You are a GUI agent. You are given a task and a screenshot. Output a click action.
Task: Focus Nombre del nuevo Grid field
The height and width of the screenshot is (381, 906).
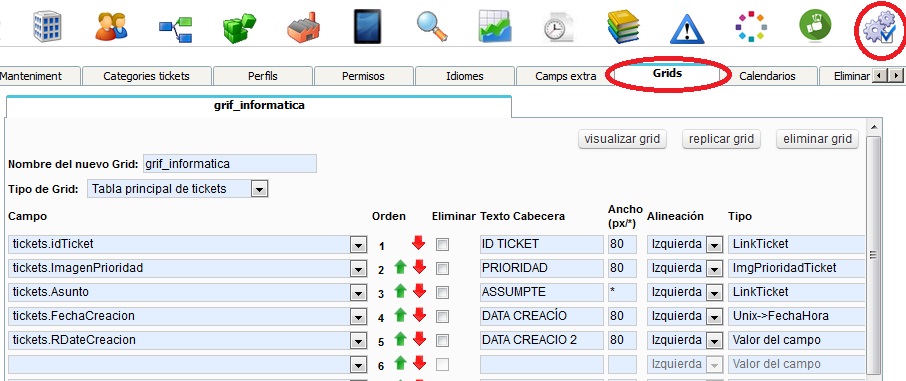click(x=229, y=164)
